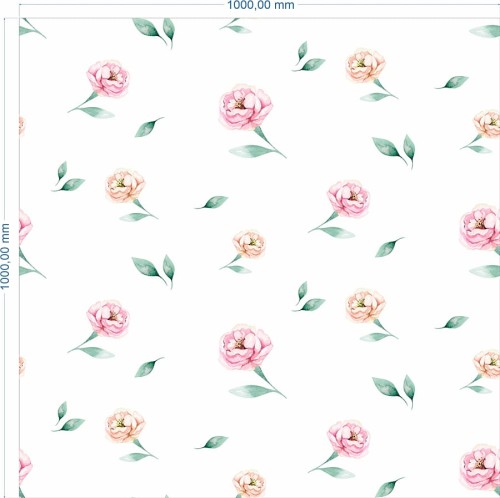500x498 pixels.
Task: Click the vertical 1000,00 mm height label
Action: point(5,256)
